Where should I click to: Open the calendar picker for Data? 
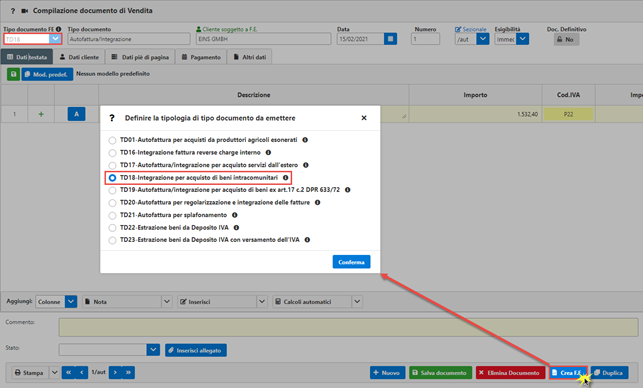click(390, 39)
